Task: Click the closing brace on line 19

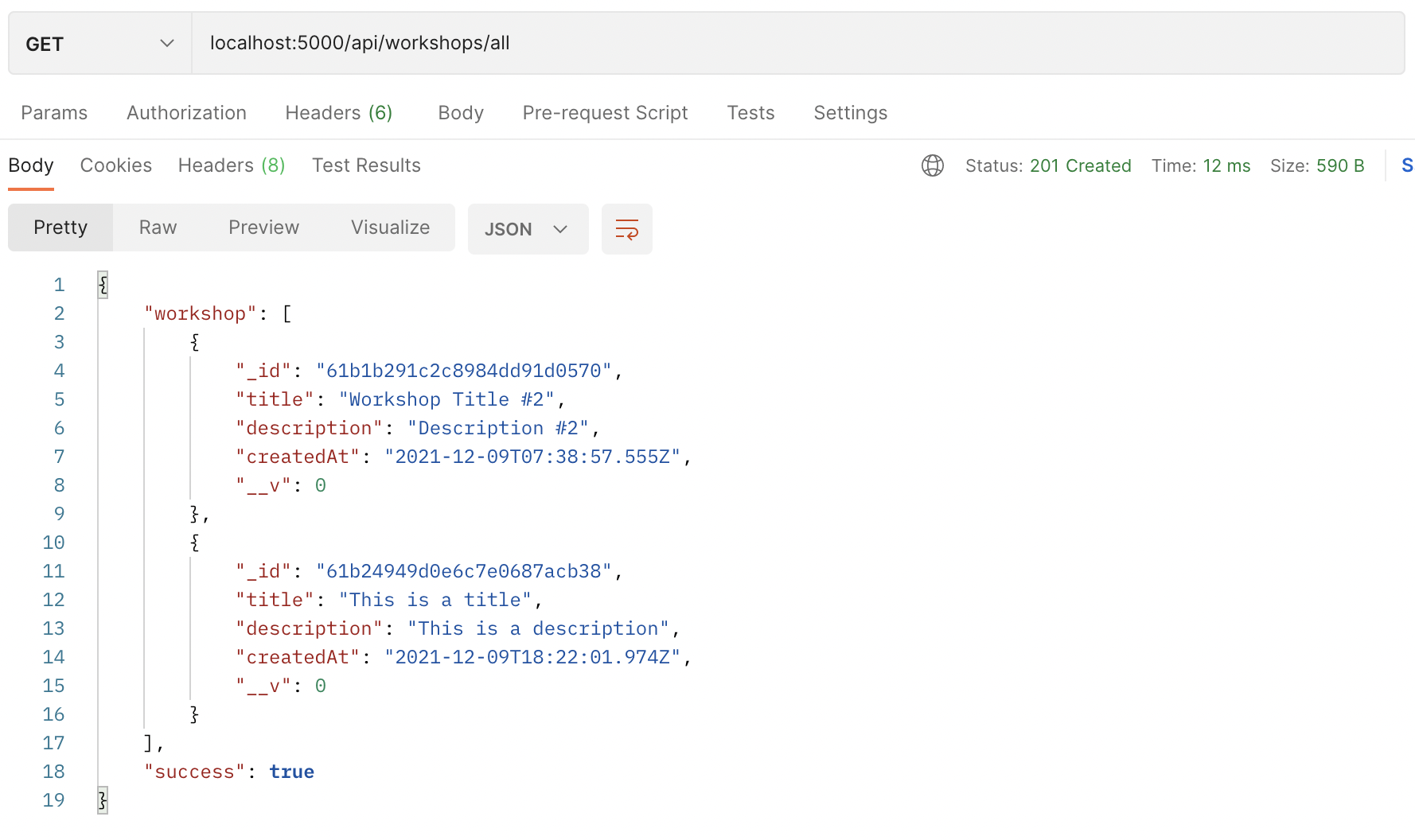Action: point(103,800)
